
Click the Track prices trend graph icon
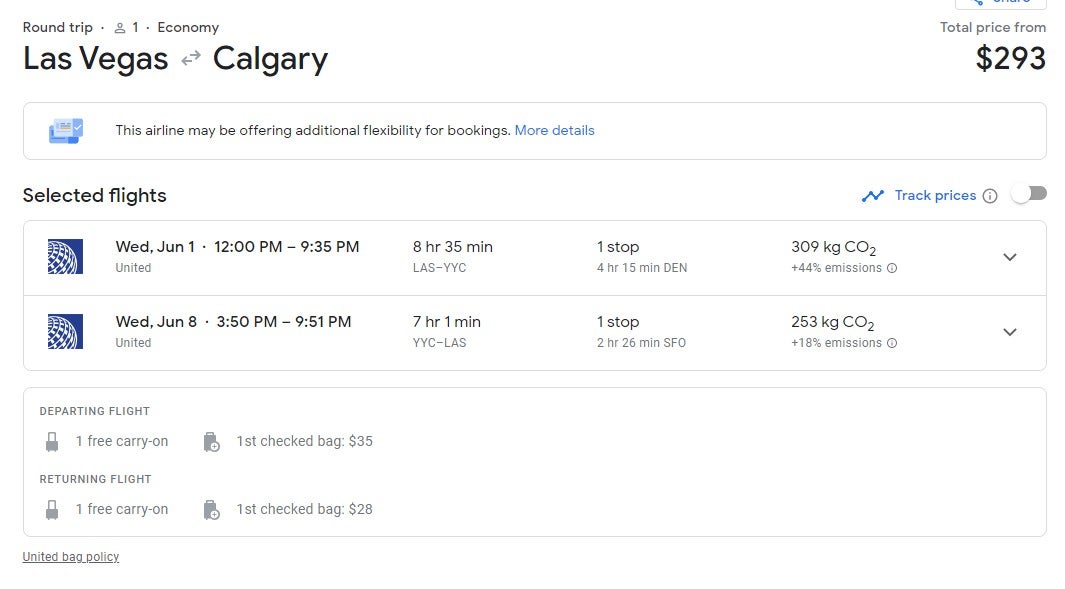[x=873, y=196]
